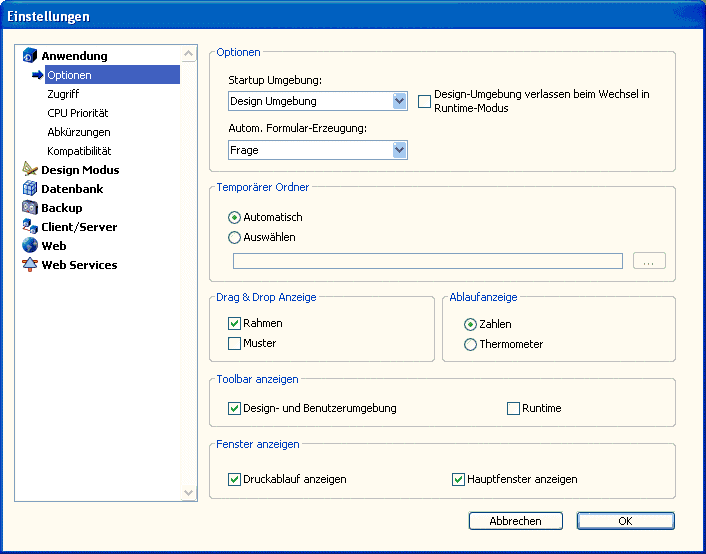Click the sidebar scroll down arrow
Viewport: 706px width, 554px height.
pos(189,492)
